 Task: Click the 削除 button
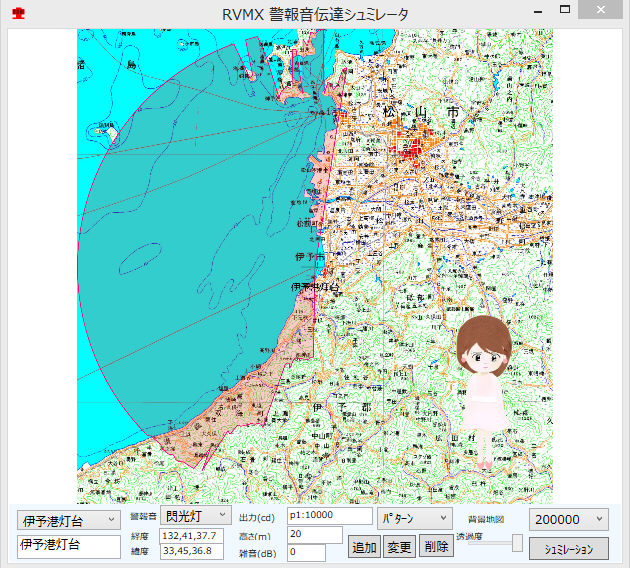tap(436, 547)
